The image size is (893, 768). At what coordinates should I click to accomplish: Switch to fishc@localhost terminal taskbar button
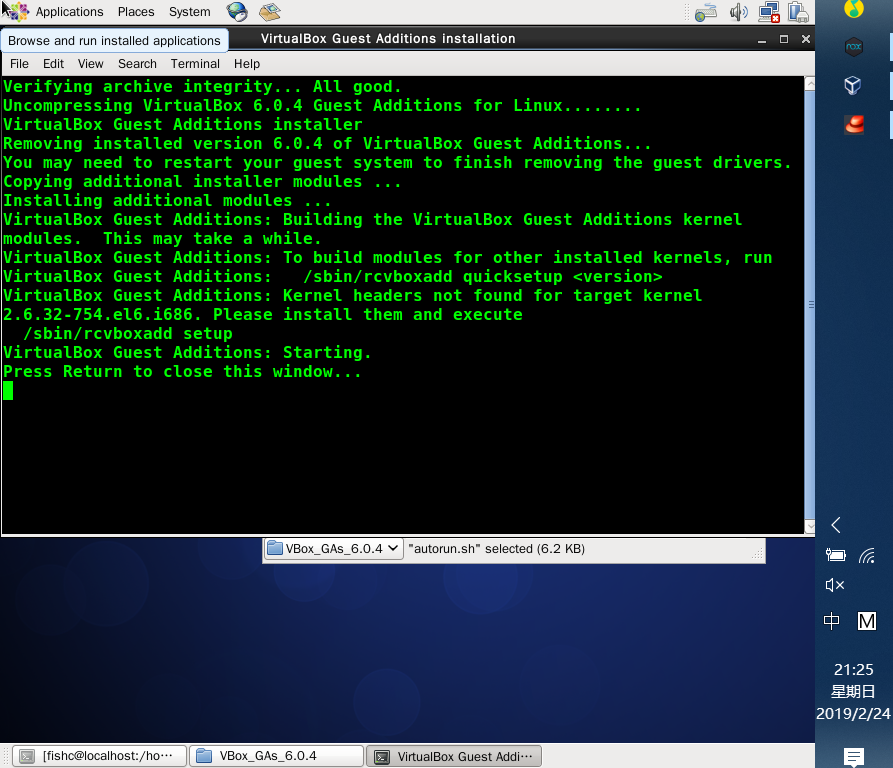(x=100, y=756)
